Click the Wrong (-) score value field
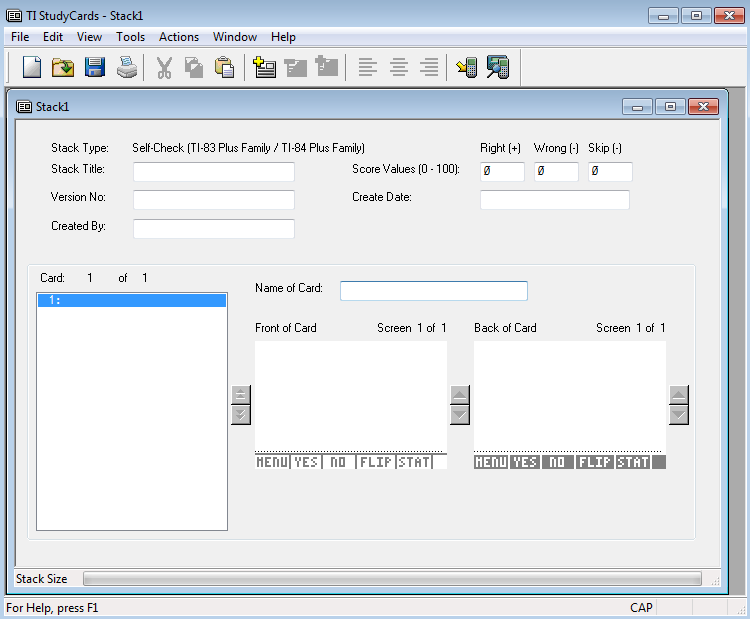Image resolution: width=750 pixels, height=619 pixels. 556,172
